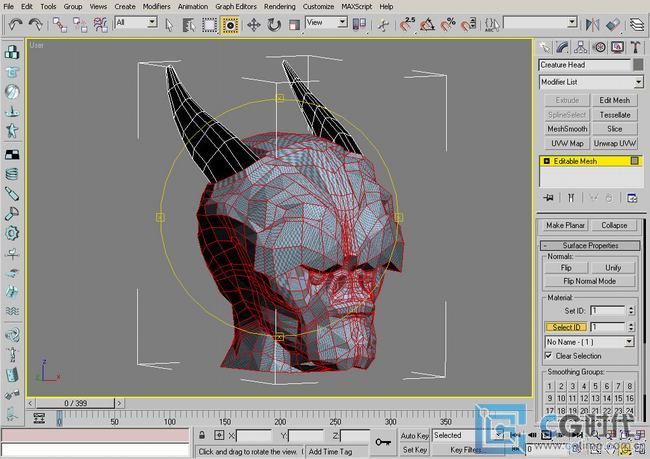Switch to the Display command panel tab
Viewport: 650px width, 459px height.
pos(617,47)
